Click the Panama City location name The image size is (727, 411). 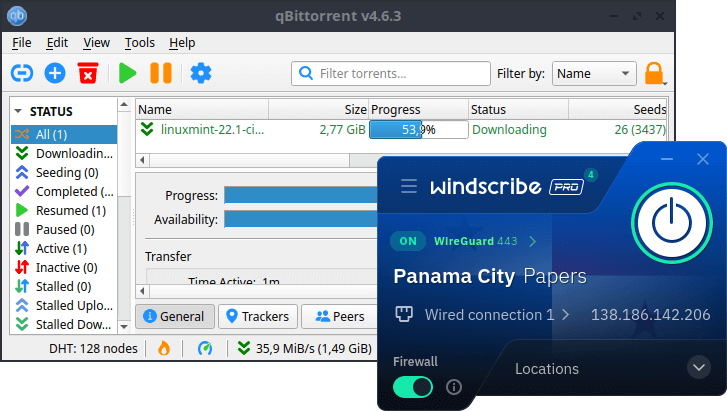[x=454, y=276]
